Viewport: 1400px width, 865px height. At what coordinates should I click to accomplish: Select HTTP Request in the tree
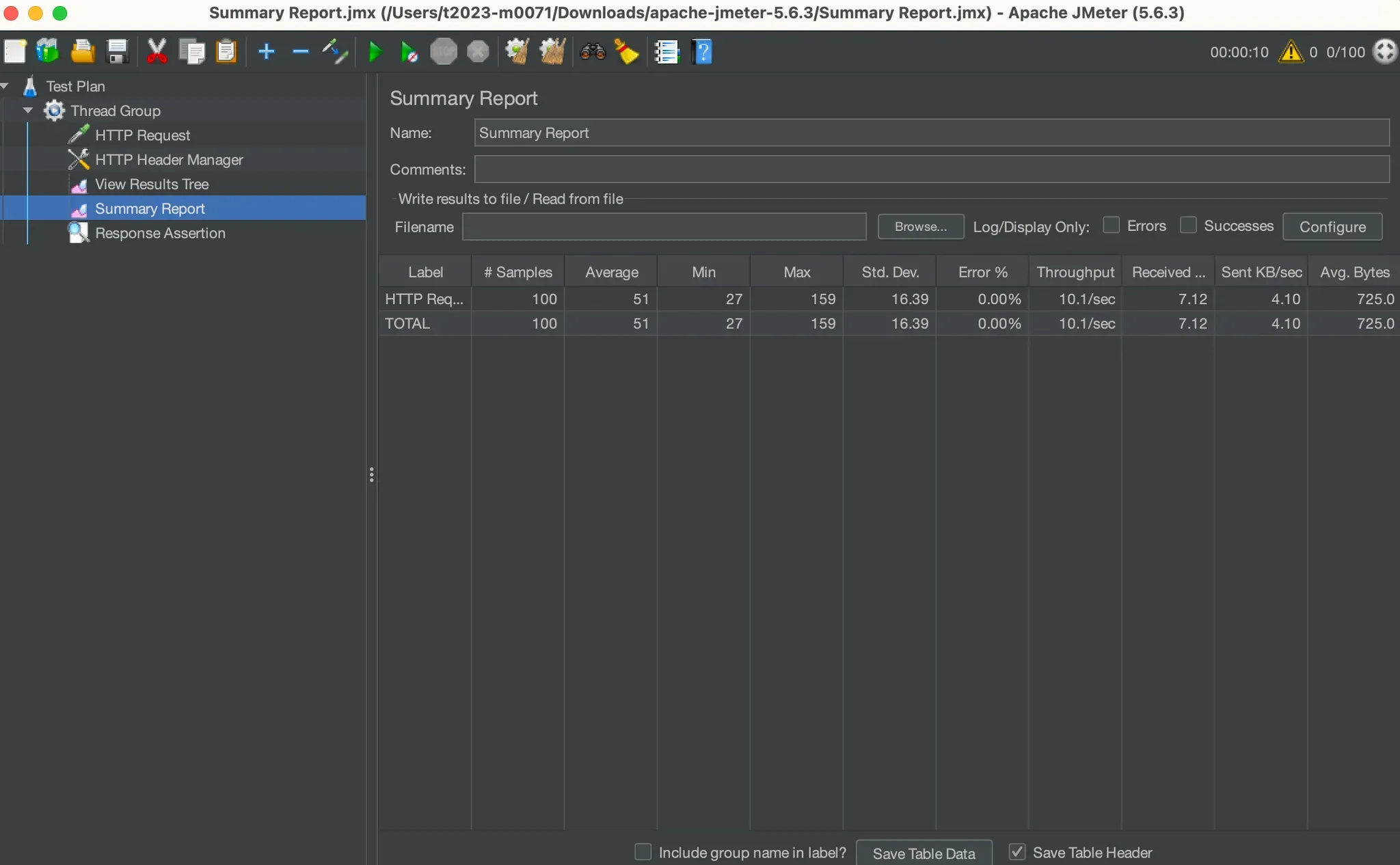click(142, 135)
